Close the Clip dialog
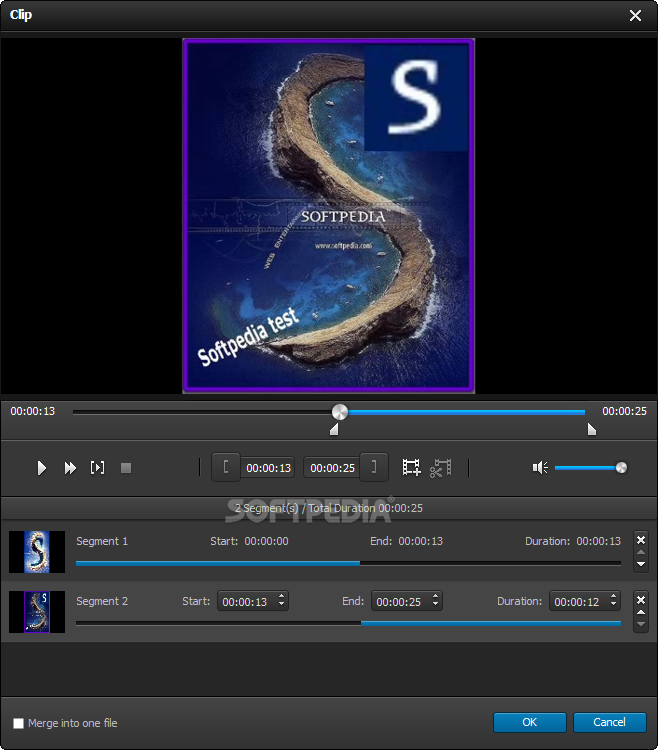Screen dimensions: 658x750 point(635,16)
